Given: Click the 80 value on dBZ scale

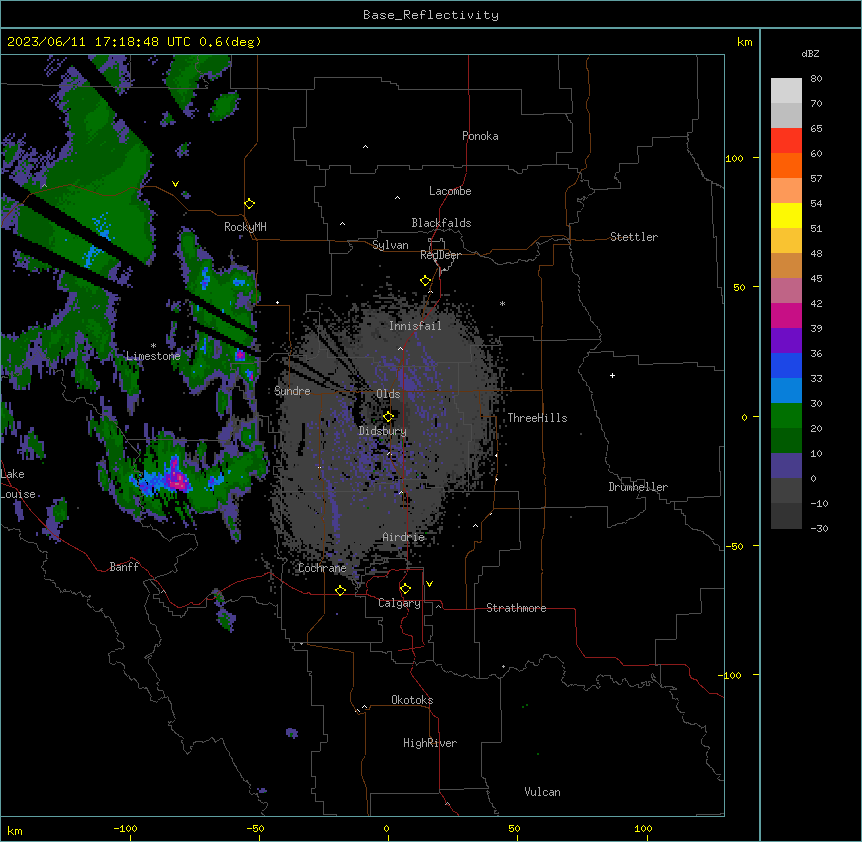Looking at the screenshot, I should point(816,79).
